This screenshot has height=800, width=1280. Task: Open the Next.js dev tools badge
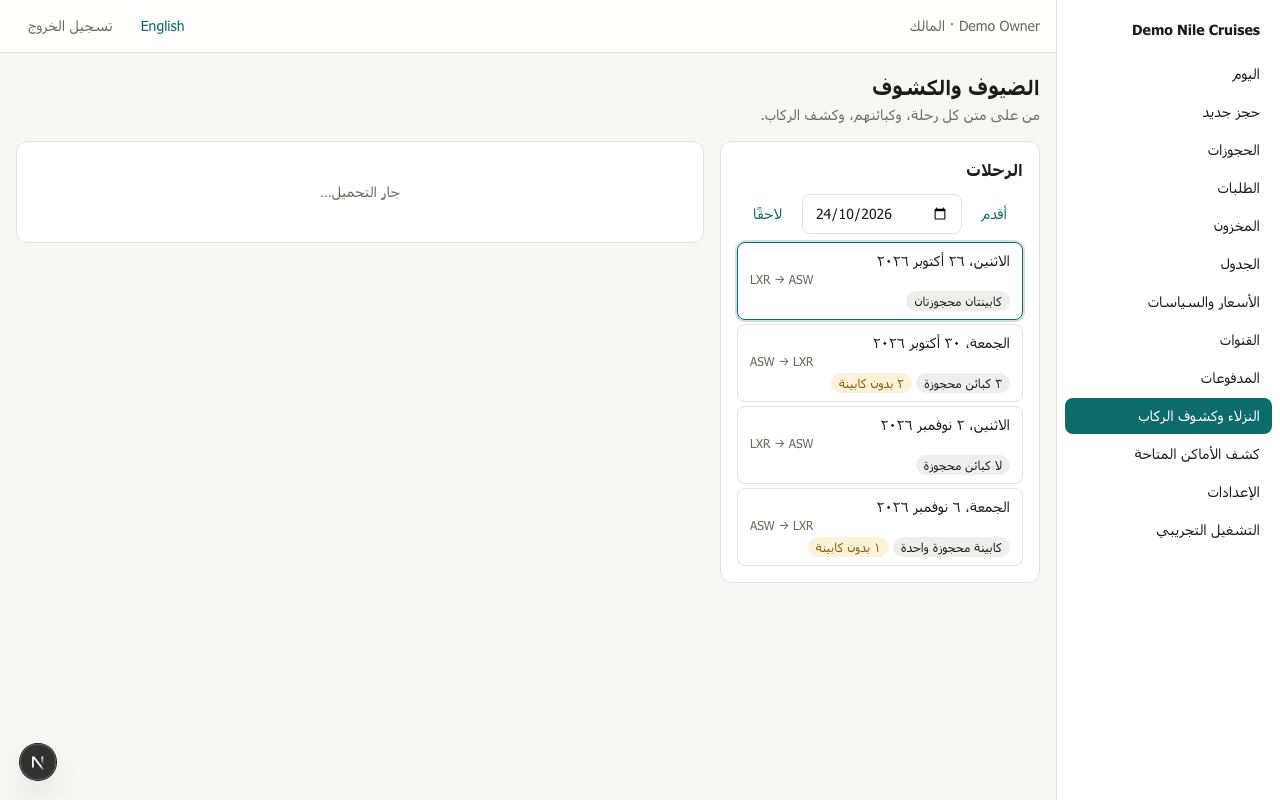click(x=38, y=762)
